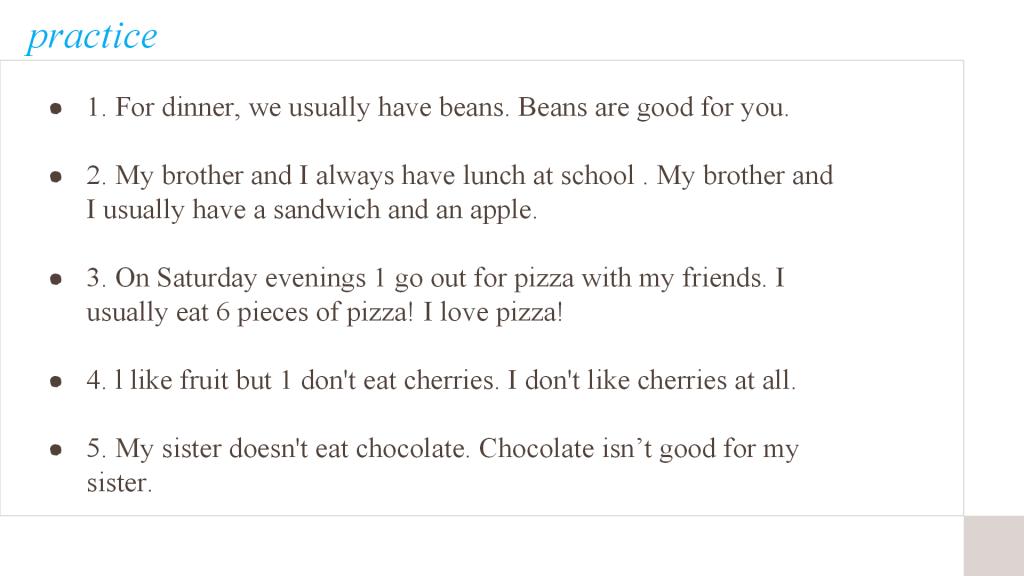Image resolution: width=1024 pixels, height=576 pixels.
Task: Click the second 'My brother and' phrase
Action: (x=745, y=176)
